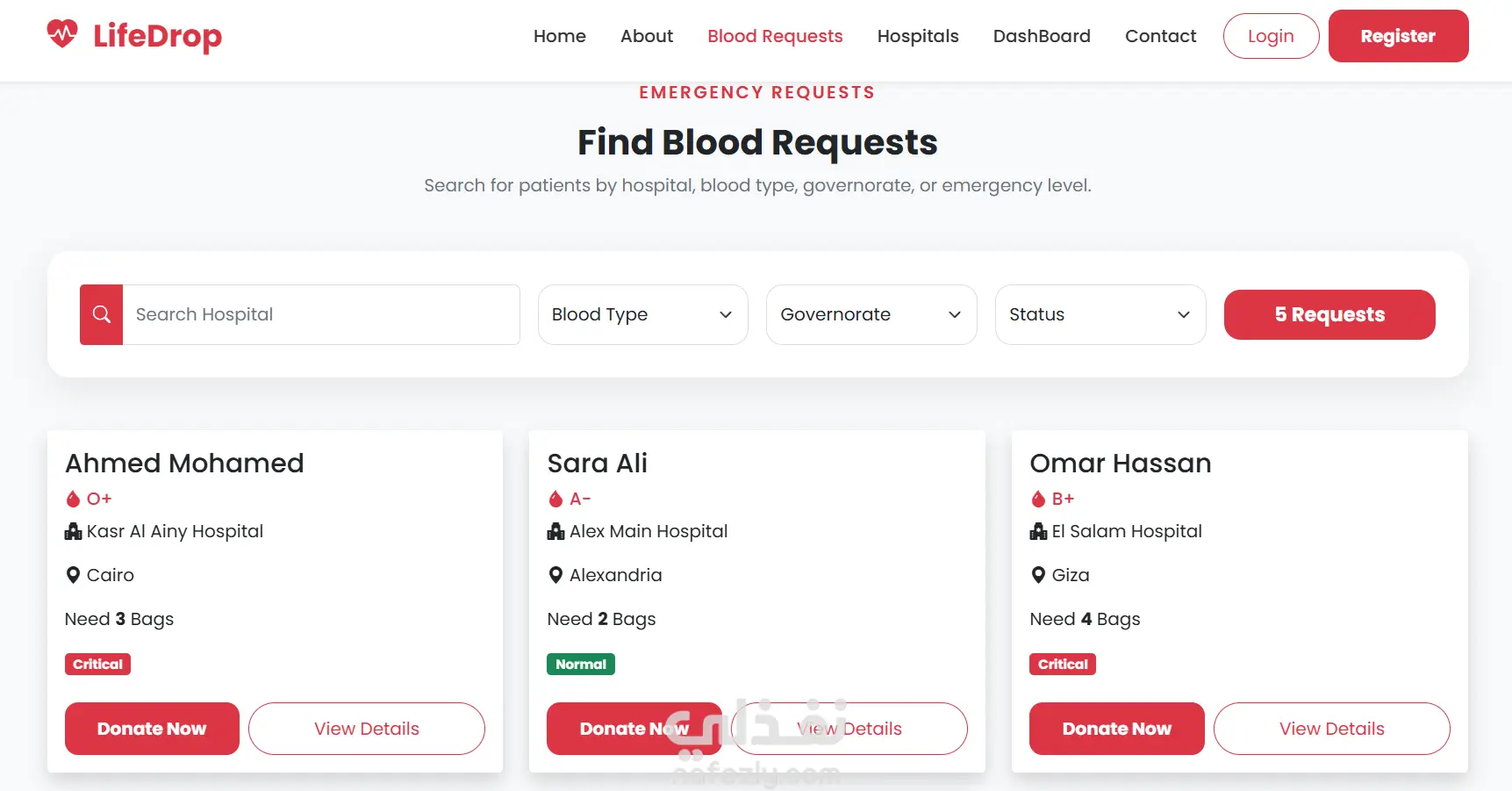Open the DashBoard navigation link
Screen dimensions: 1512x791
[1042, 36]
